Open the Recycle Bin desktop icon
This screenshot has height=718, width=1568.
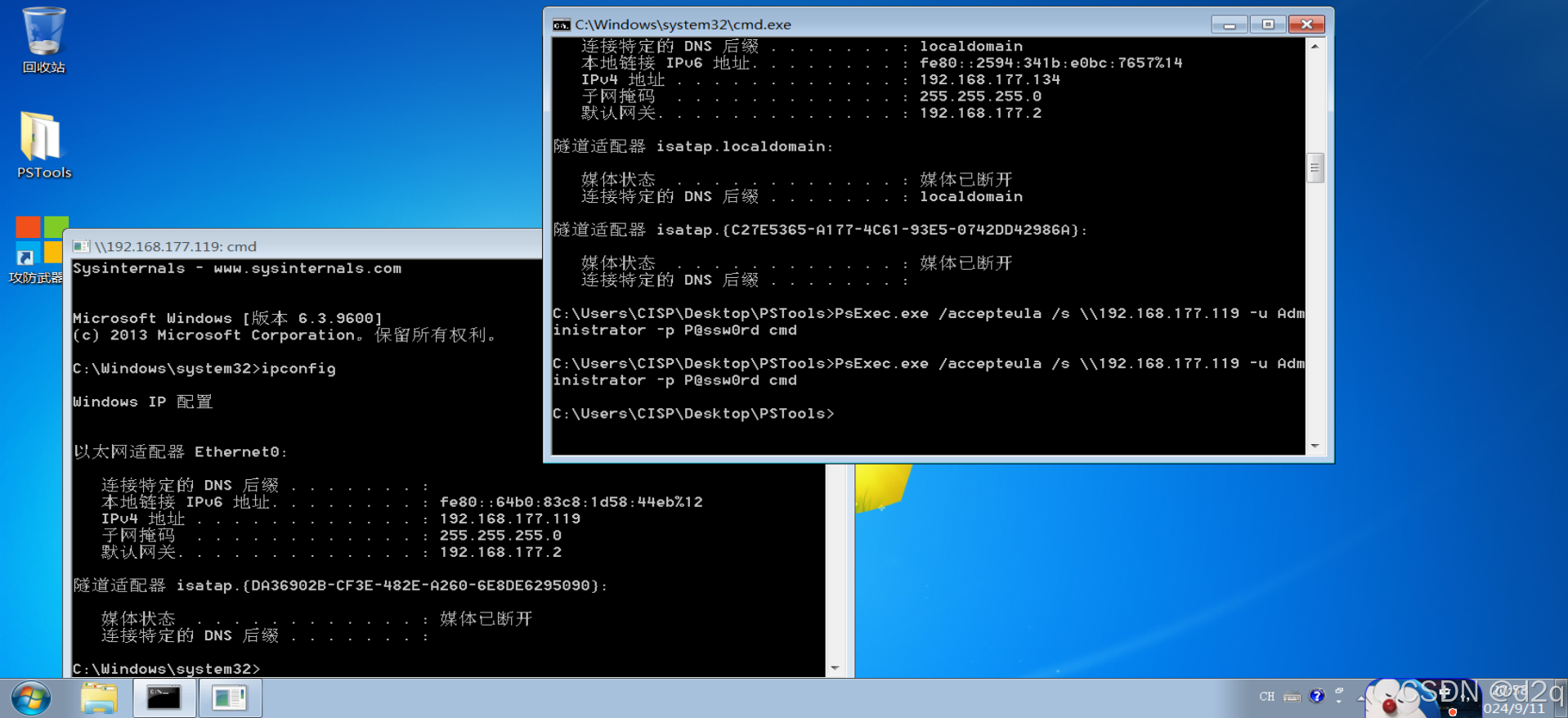click(x=44, y=40)
